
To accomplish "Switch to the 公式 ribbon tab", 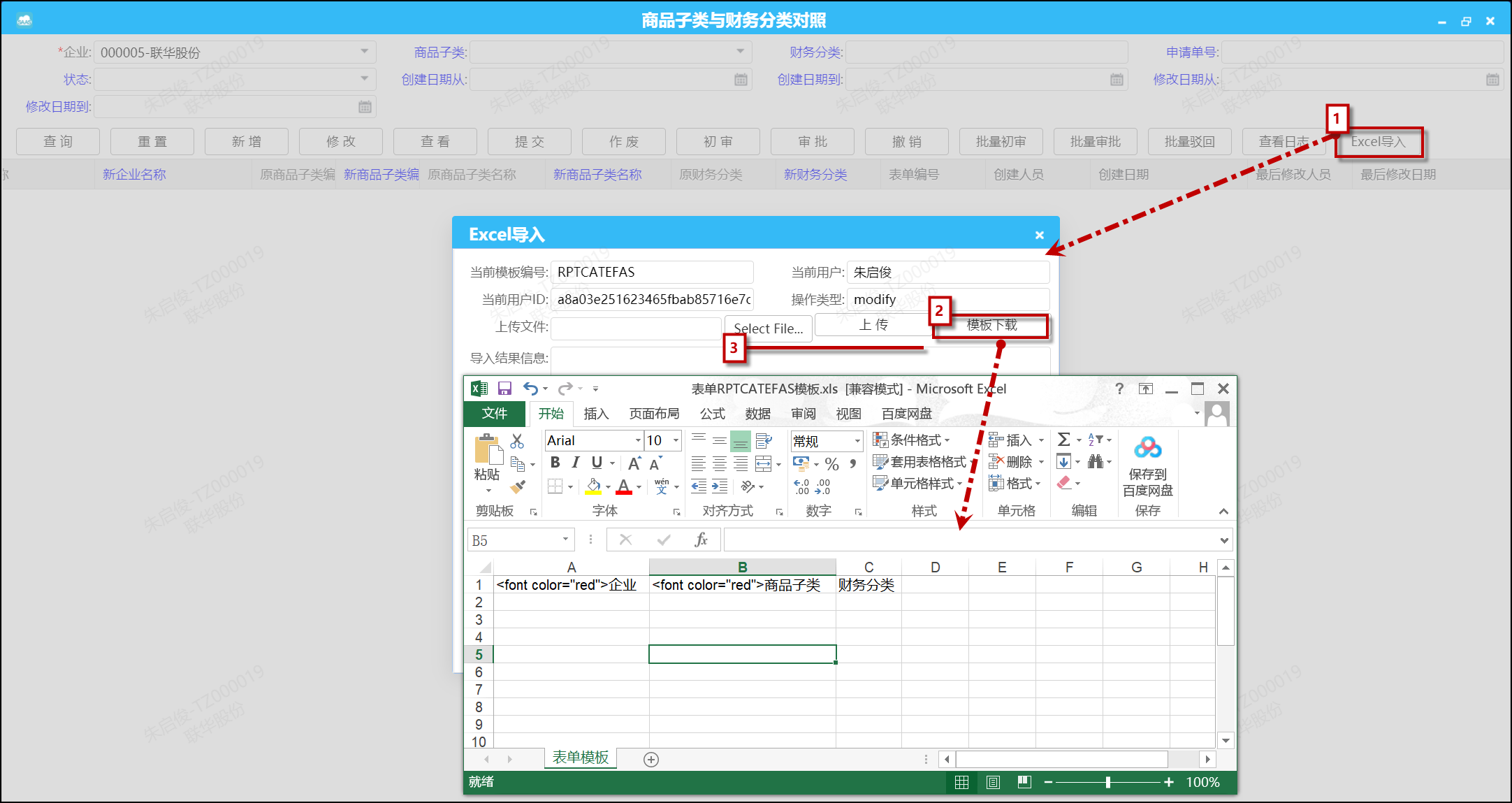I will [713, 414].
